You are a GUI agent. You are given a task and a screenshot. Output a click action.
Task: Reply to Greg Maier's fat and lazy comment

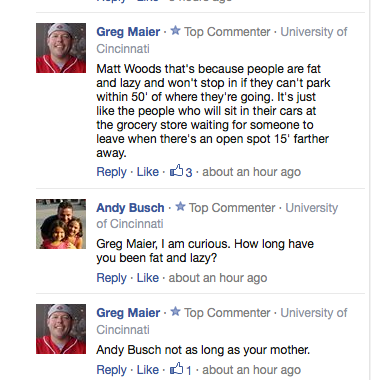[x=112, y=172]
